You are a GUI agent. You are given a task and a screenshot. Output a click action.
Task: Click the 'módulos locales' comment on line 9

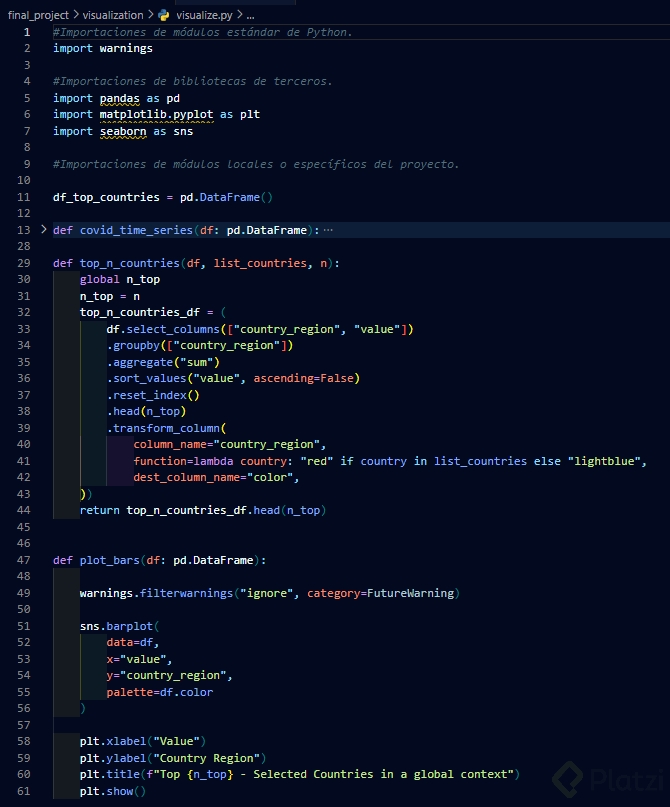[x=256, y=164]
